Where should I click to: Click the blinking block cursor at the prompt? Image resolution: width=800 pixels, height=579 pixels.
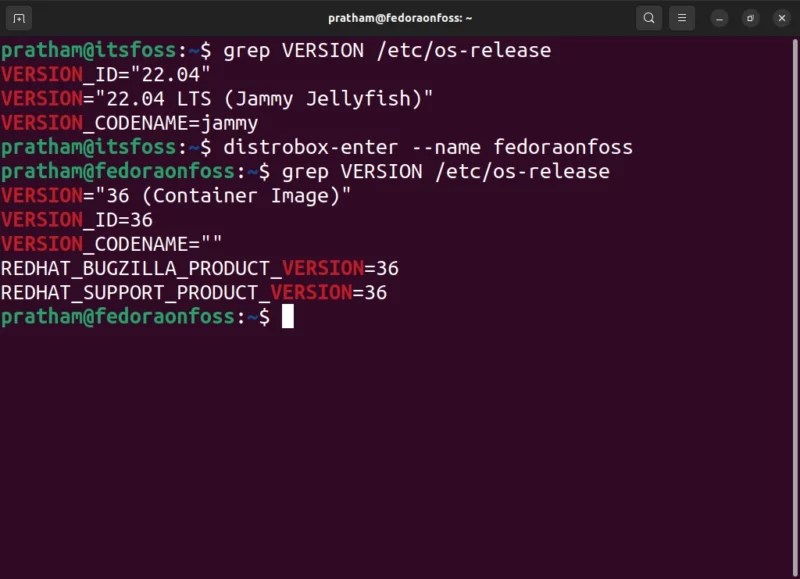coord(290,316)
